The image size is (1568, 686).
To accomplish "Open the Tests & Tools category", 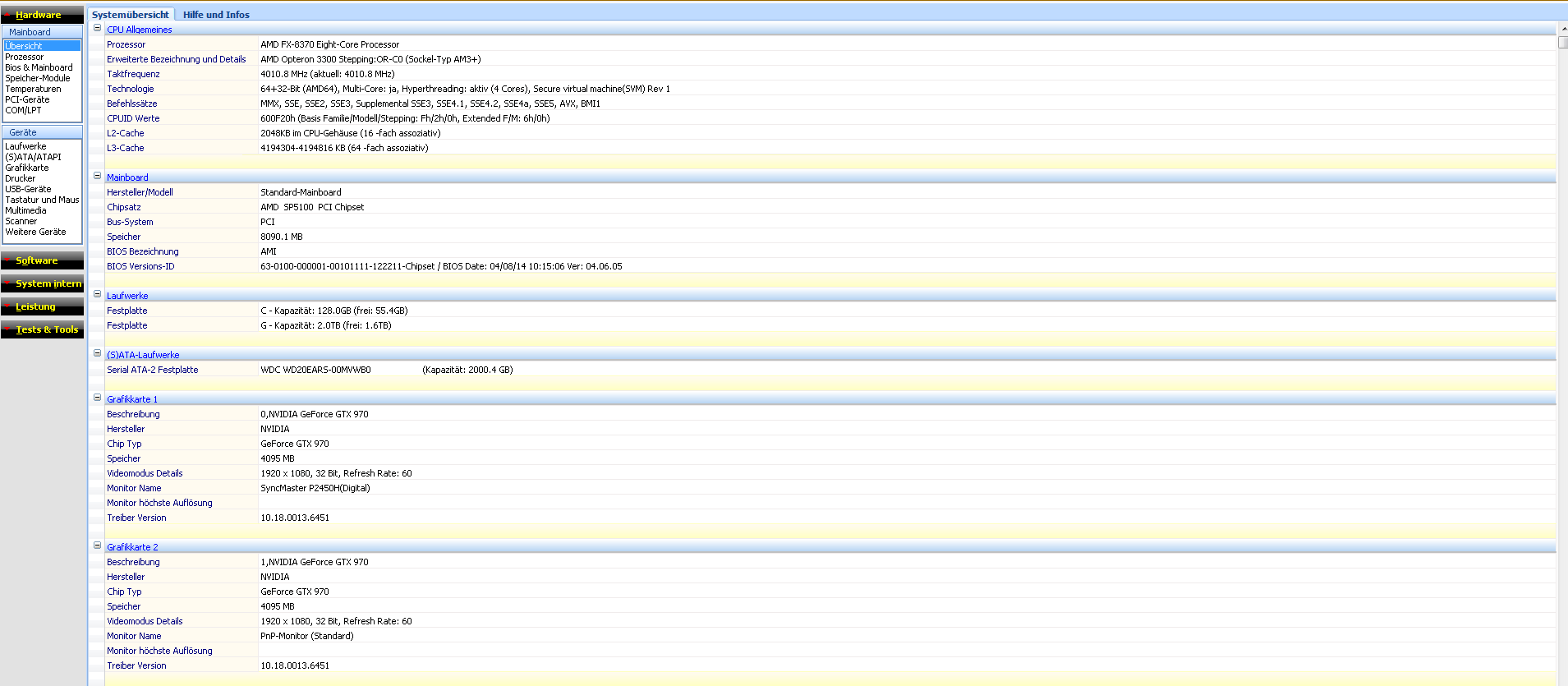I will click(x=42, y=329).
